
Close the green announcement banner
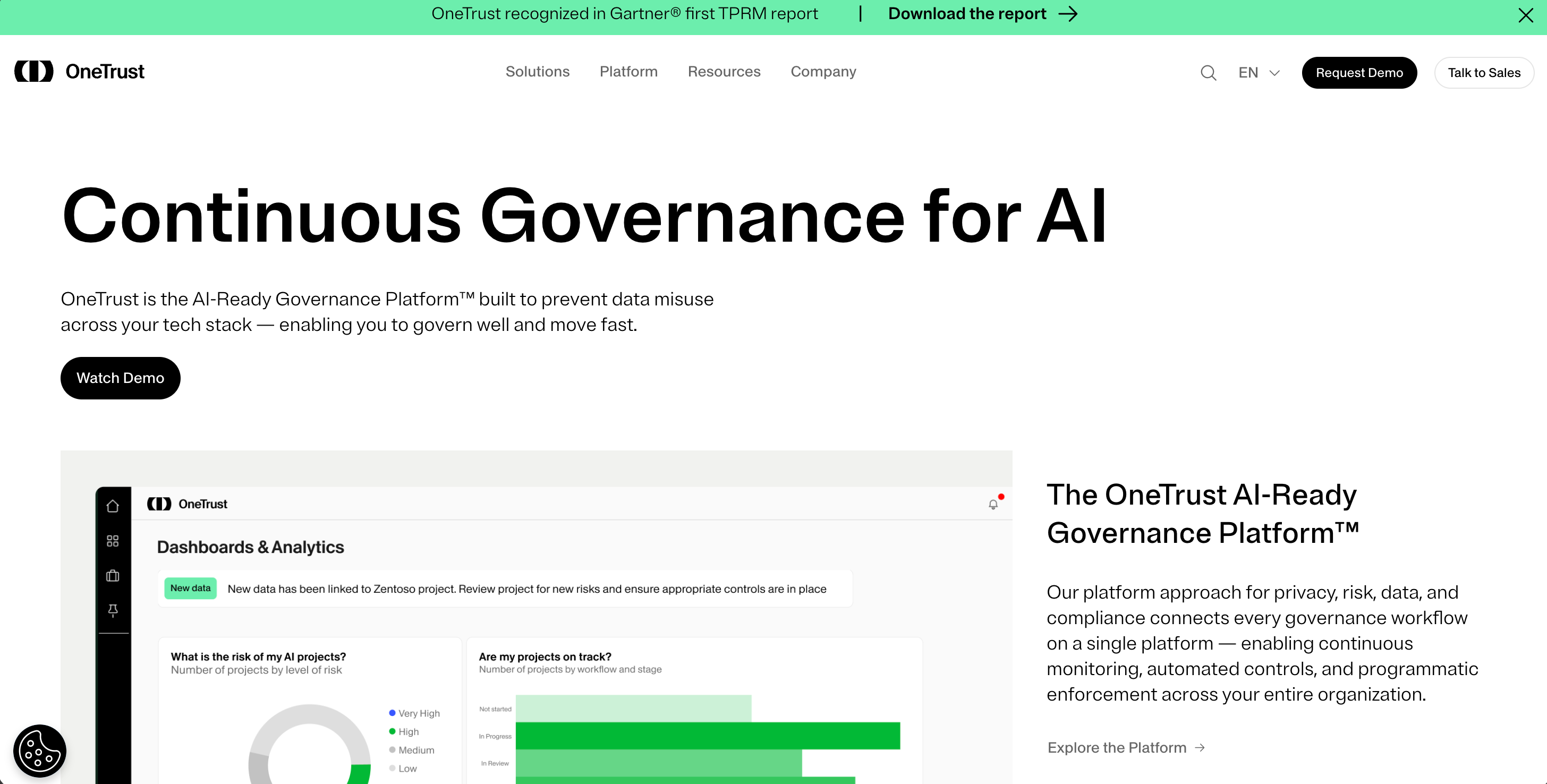point(1525,15)
